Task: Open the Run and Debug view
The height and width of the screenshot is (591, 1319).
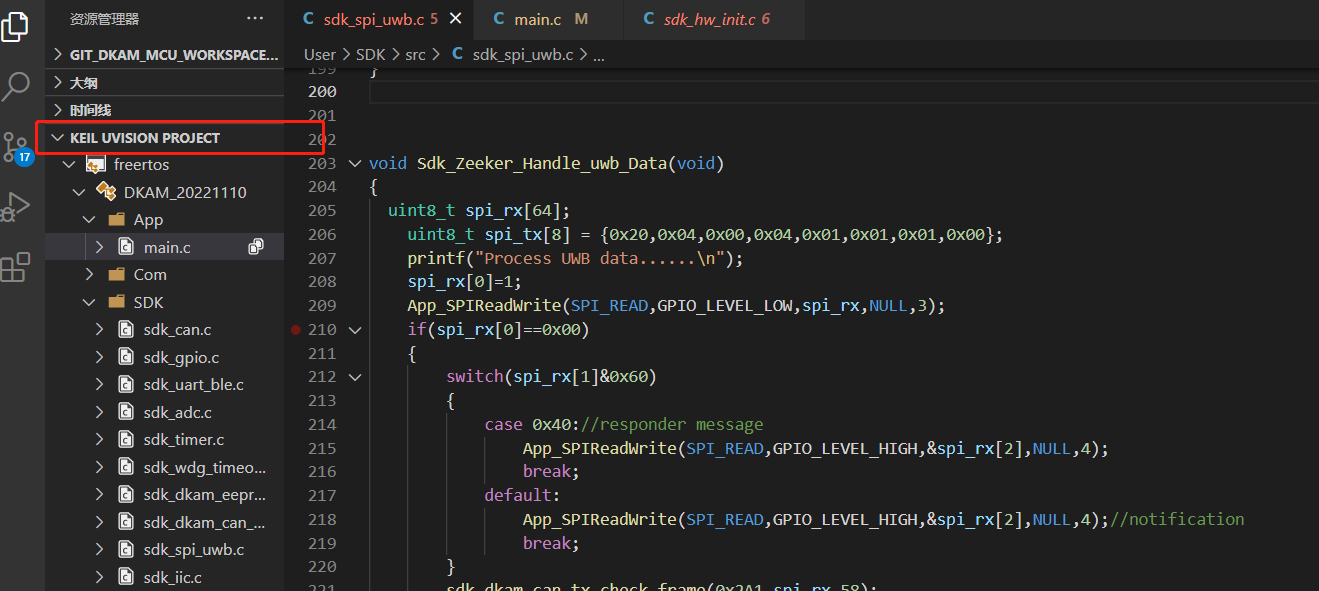Action: [x=16, y=207]
